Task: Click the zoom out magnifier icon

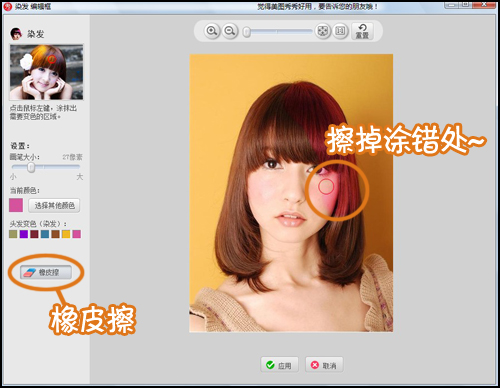Action: click(230, 31)
